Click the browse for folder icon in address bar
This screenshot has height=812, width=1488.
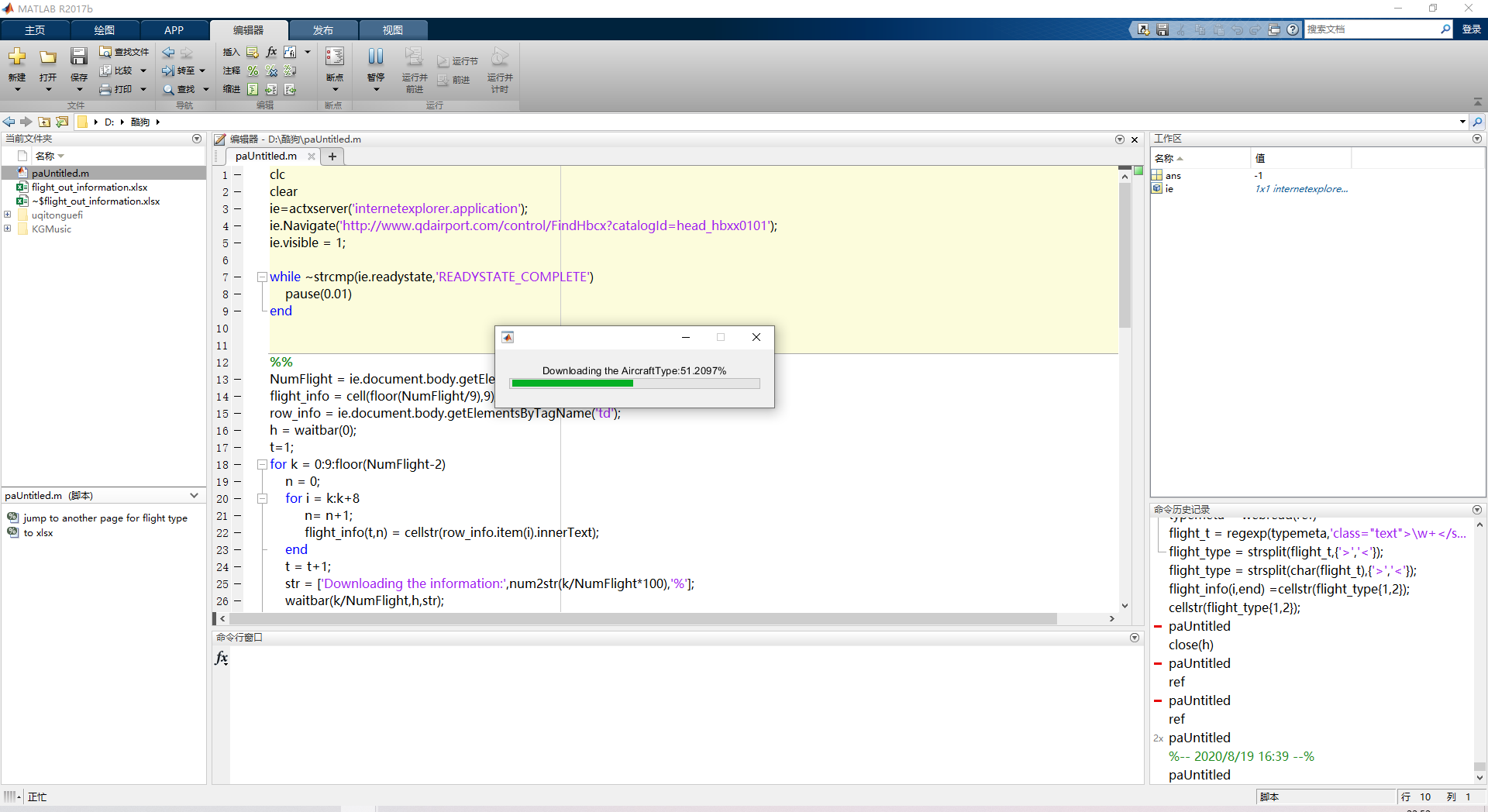[62, 122]
